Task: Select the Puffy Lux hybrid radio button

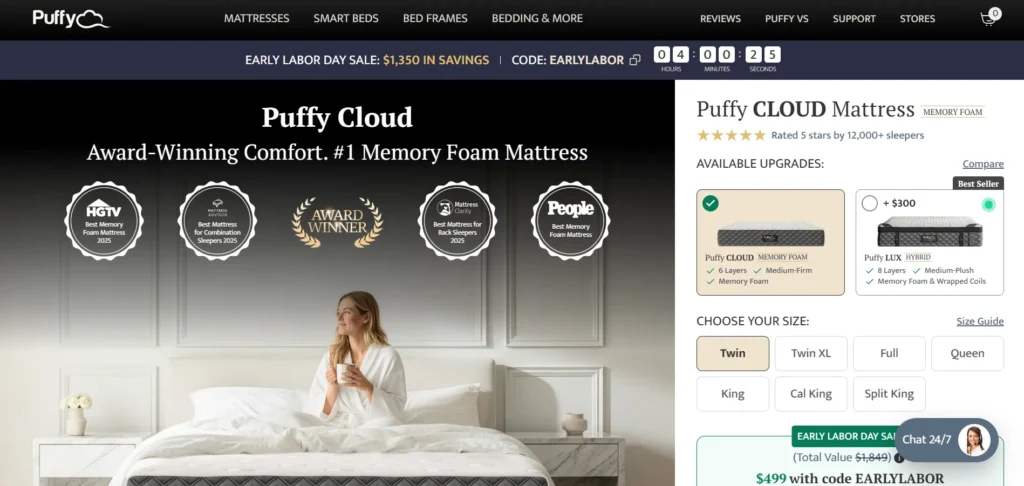Action: (x=869, y=203)
